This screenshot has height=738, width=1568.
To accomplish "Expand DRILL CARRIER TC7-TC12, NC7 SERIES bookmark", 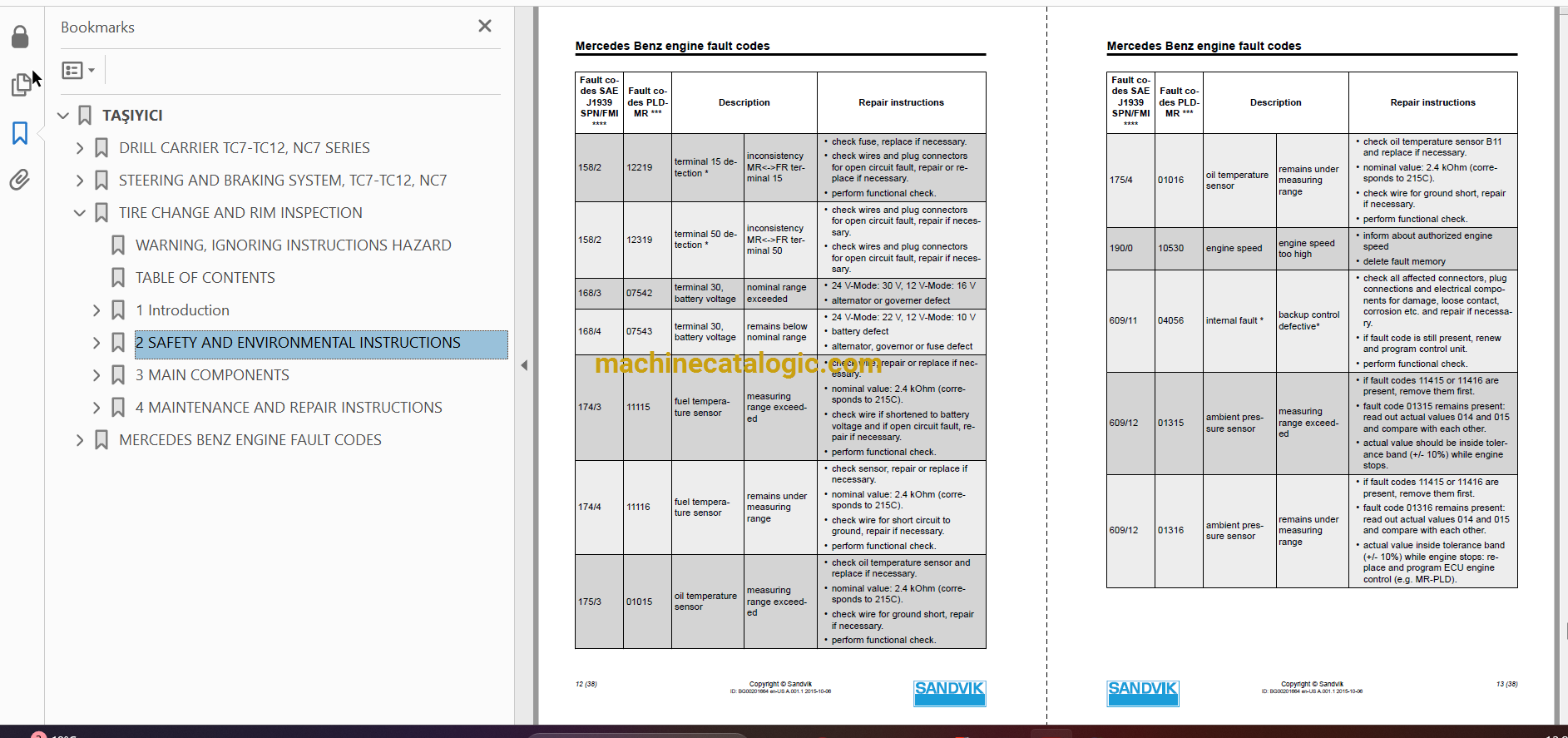I will [x=80, y=148].
